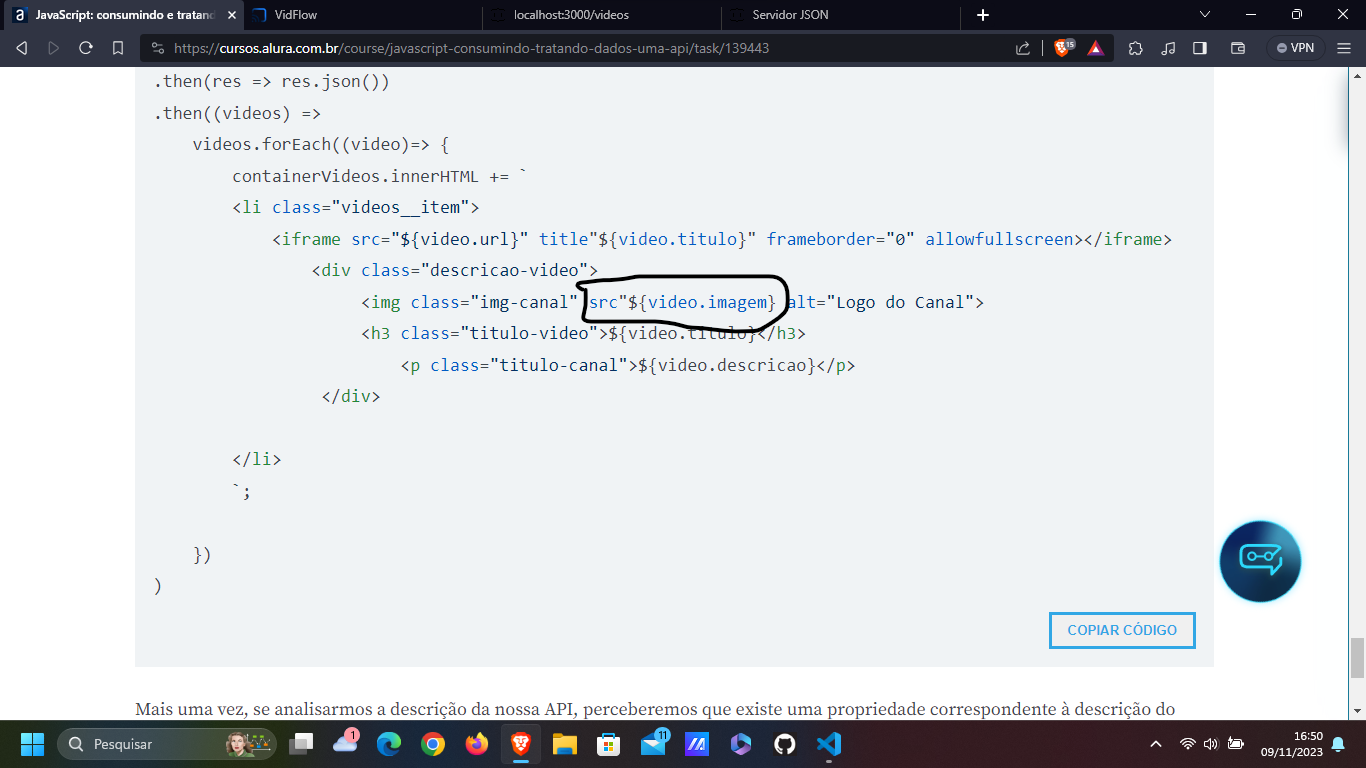Open the notifications bell icon
Screen dimensions: 1366x768
click(x=1338, y=744)
